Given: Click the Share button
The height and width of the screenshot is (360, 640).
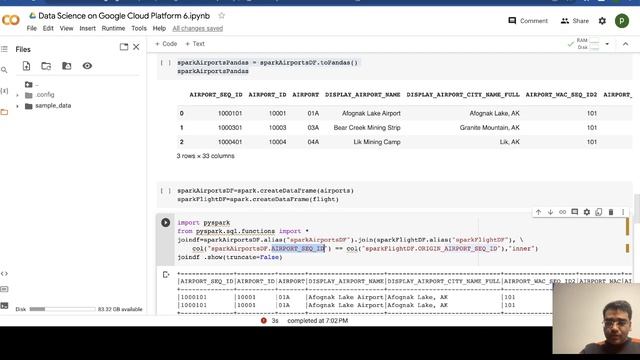Looking at the screenshot, I should (575, 21).
